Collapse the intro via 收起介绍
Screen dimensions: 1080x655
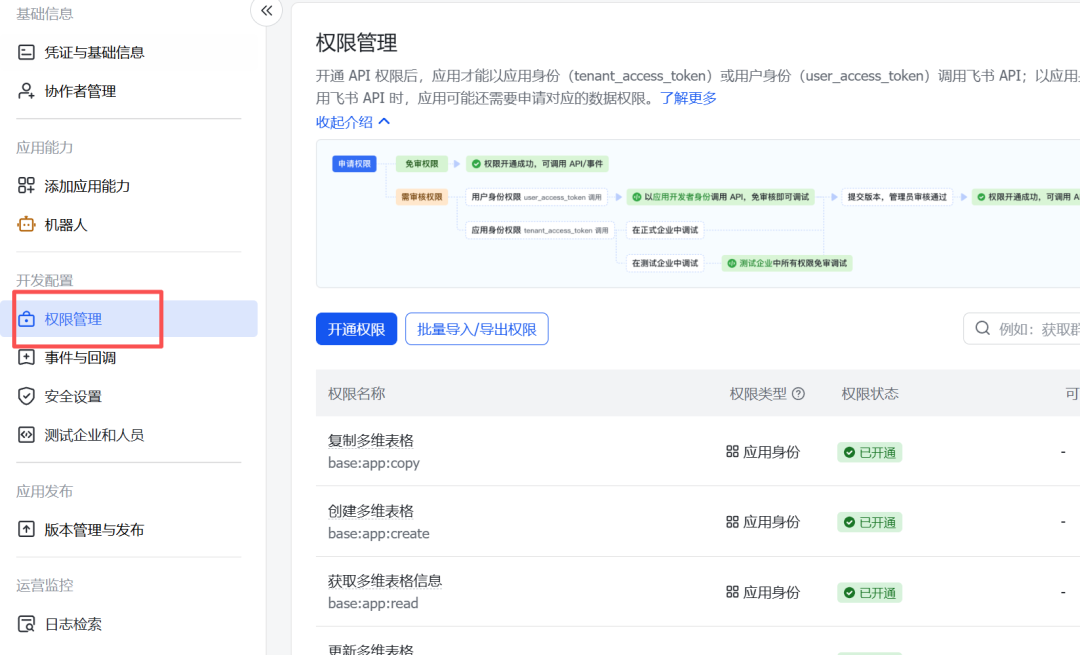click(x=353, y=122)
